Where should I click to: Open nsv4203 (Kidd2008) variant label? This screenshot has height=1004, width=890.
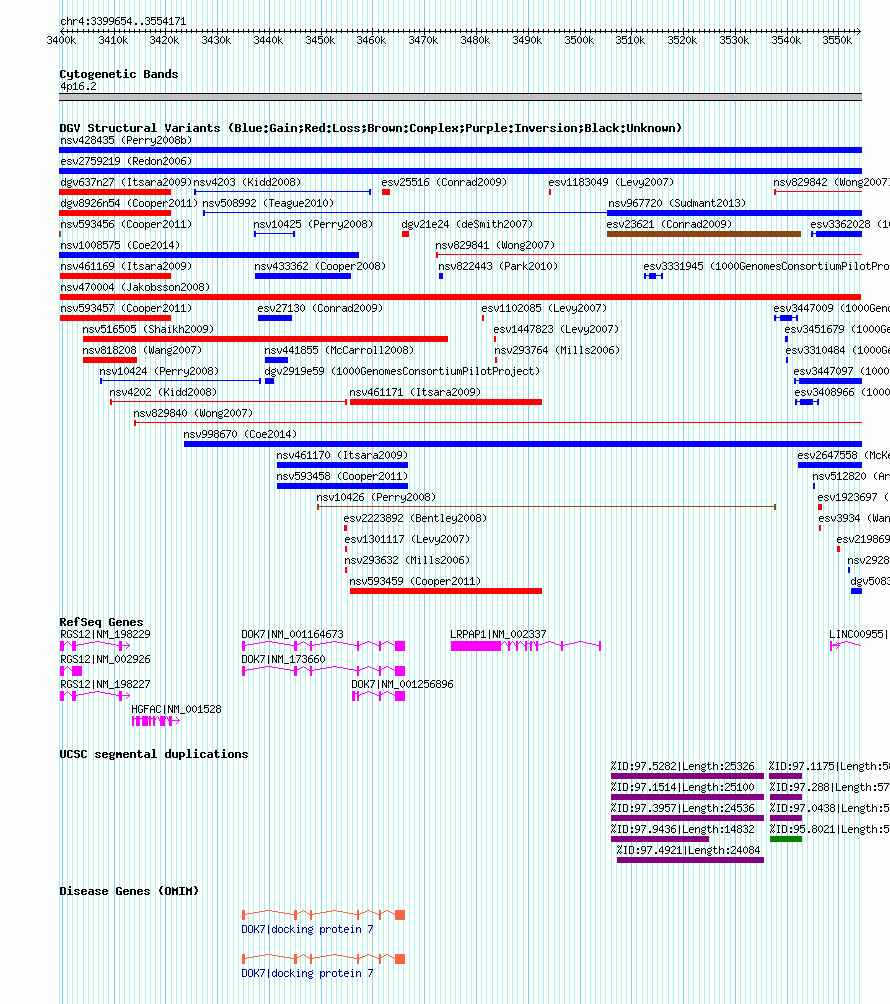click(247, 182)
